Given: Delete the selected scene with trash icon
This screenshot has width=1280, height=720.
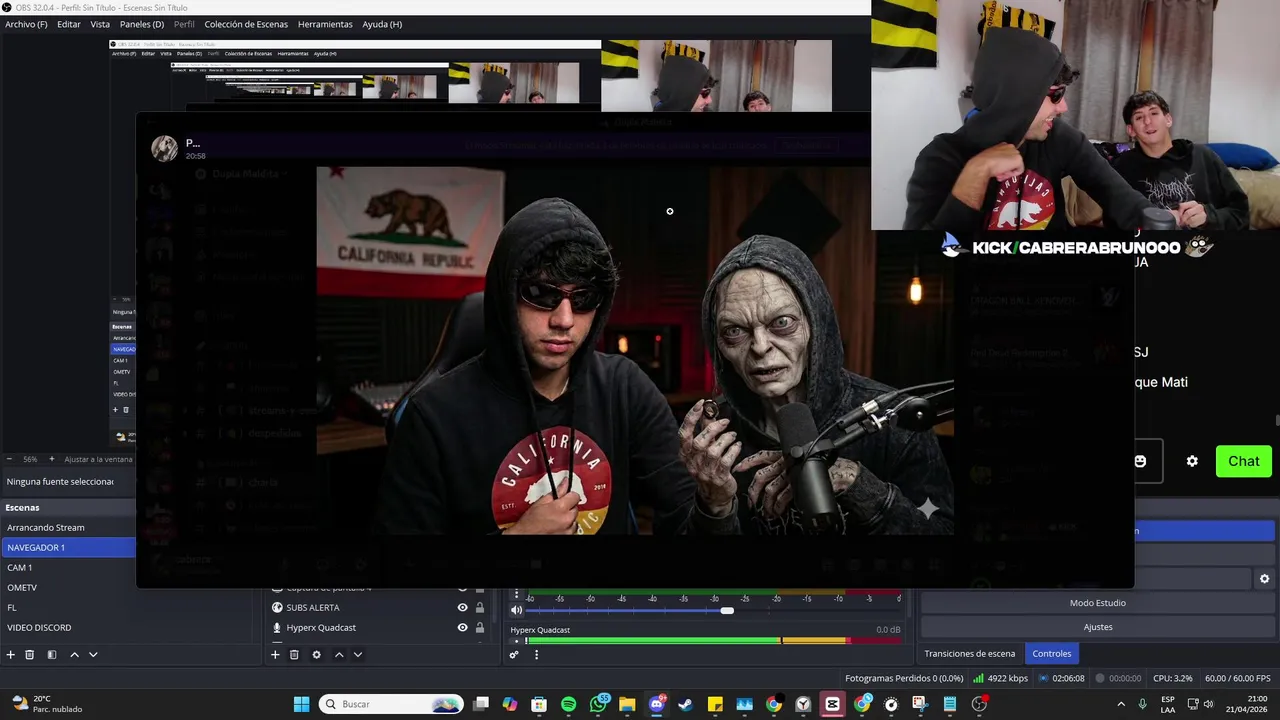Looking at the screenshot, I should (x=30, y=655).
